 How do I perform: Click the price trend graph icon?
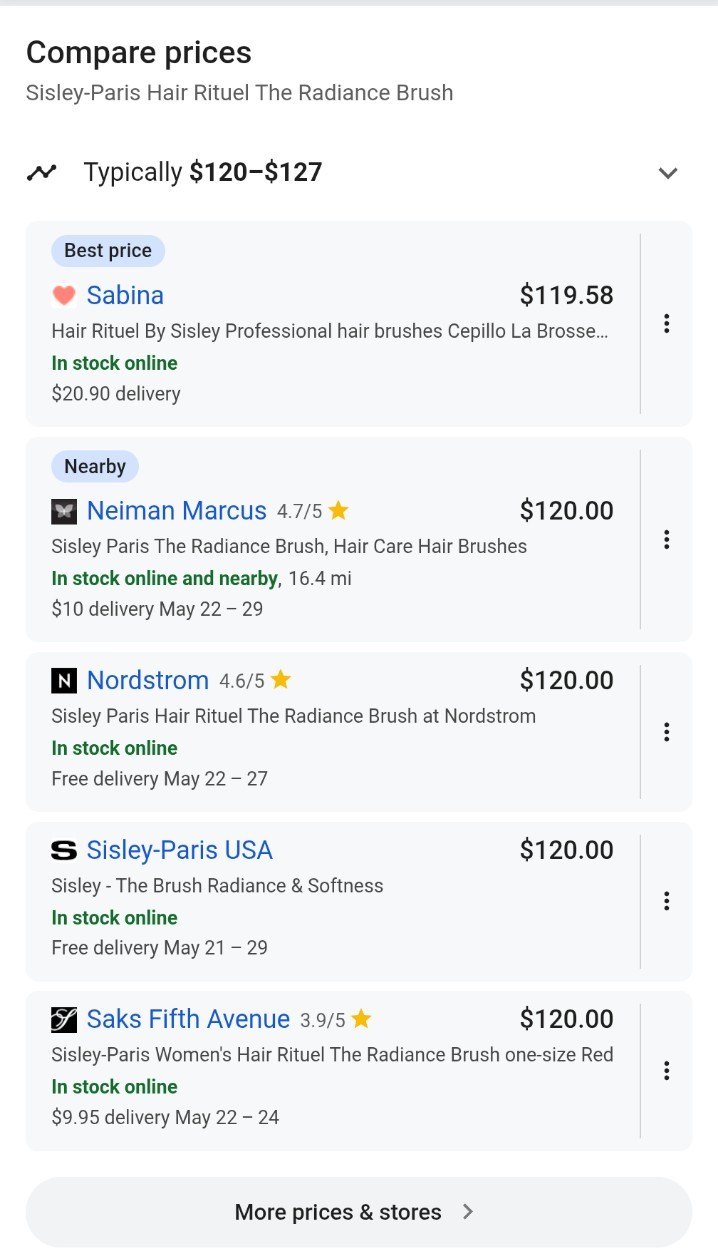click(x=42, y=172)
